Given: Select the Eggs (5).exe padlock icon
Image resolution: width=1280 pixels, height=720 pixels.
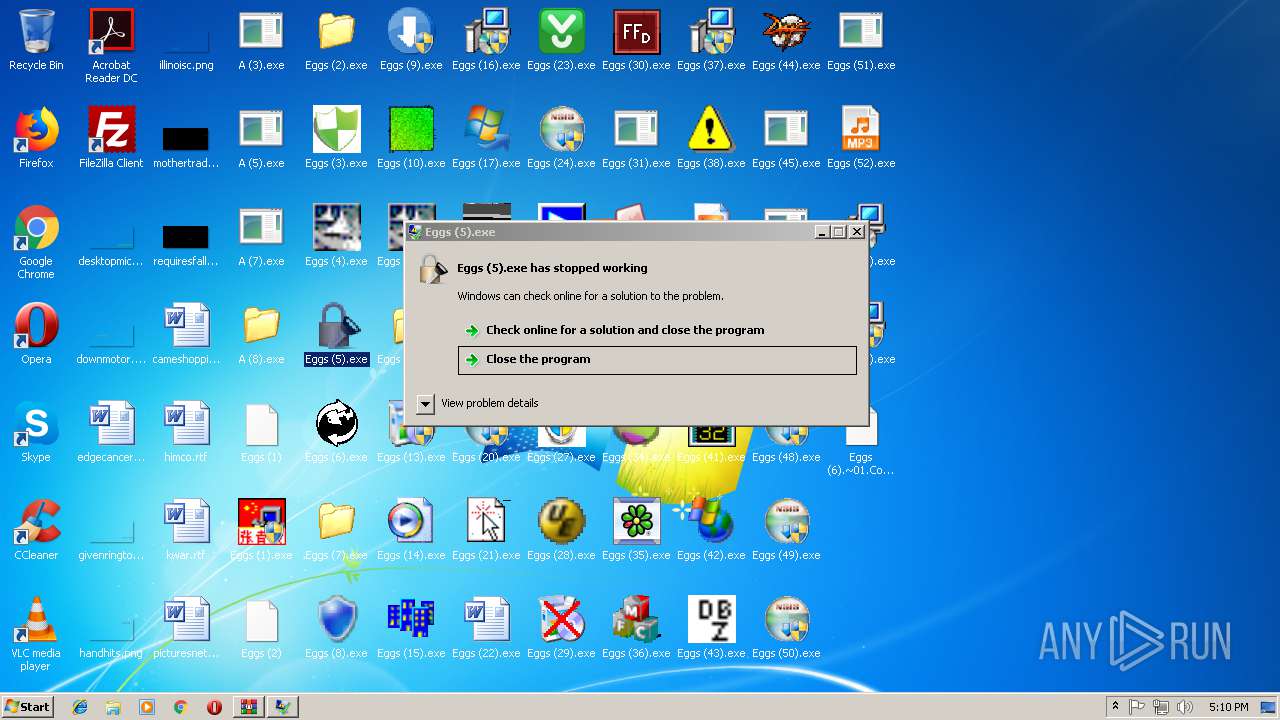Looking at the screenshot, I should [x=336, y=326].
